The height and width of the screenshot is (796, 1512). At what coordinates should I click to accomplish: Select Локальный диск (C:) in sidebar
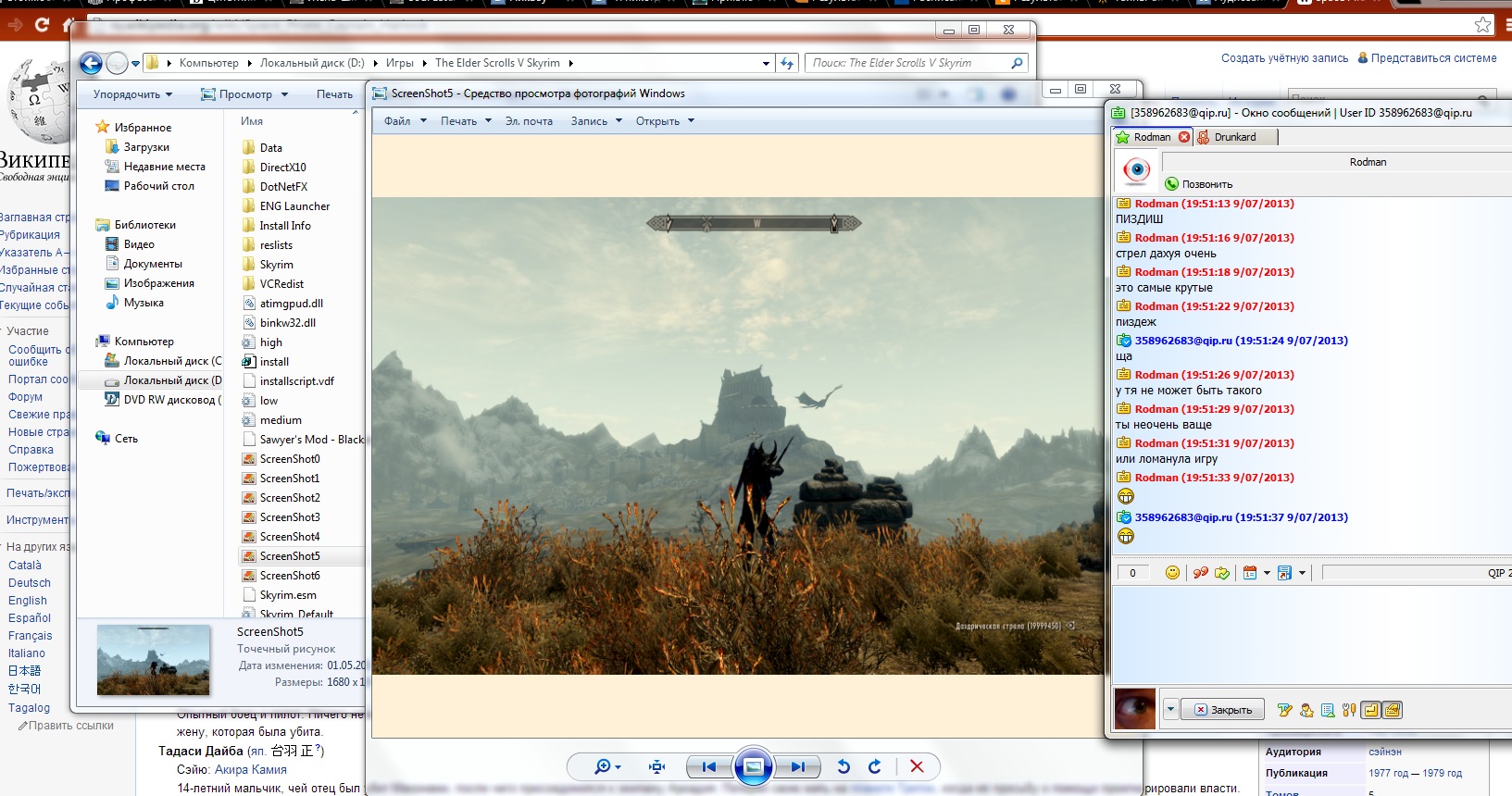pos(163,361)
